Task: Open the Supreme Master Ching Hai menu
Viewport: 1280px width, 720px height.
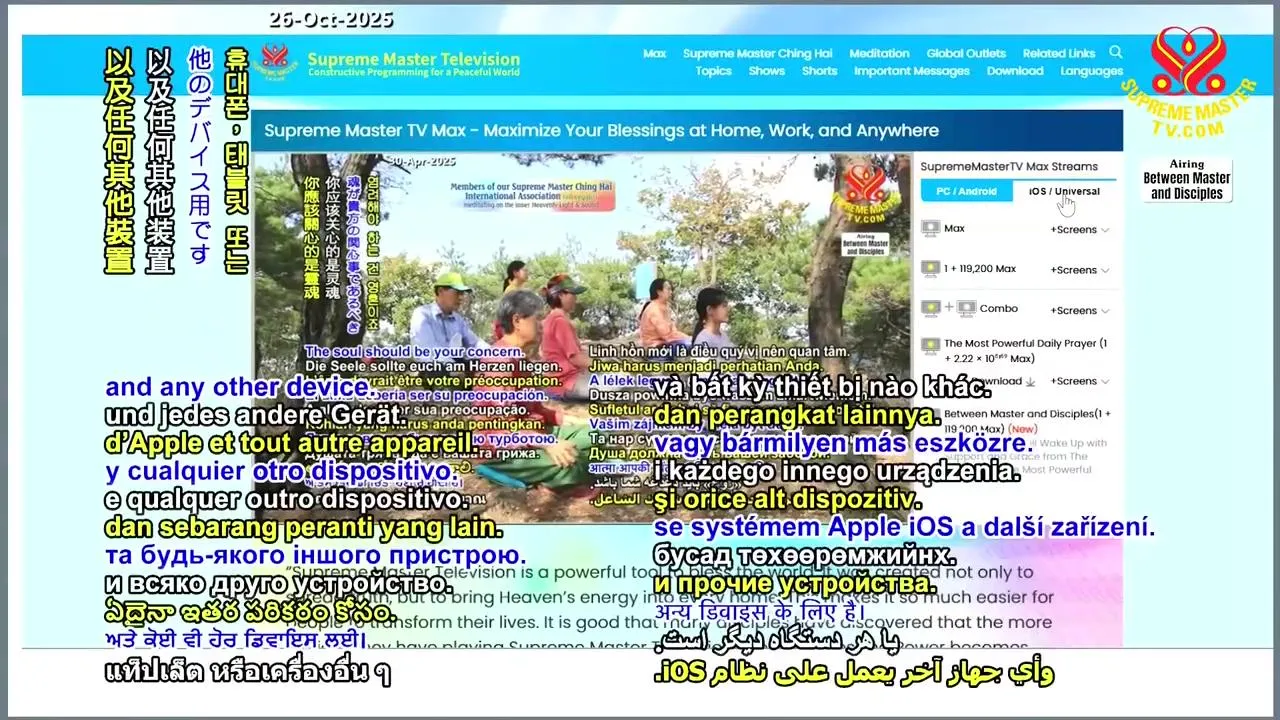Action: click(x=758, y=54)
